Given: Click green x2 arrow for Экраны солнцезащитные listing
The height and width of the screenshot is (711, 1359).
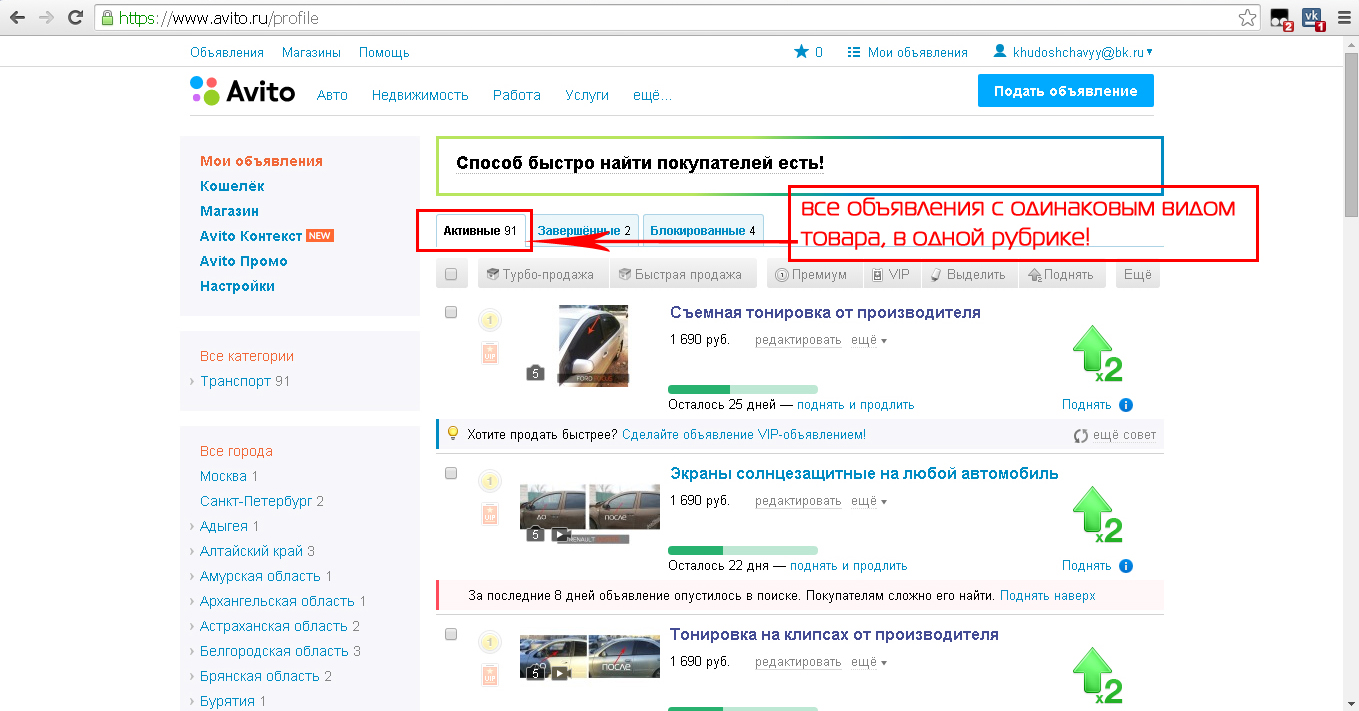Looking at the screenshot, I should pos(1097,517).
